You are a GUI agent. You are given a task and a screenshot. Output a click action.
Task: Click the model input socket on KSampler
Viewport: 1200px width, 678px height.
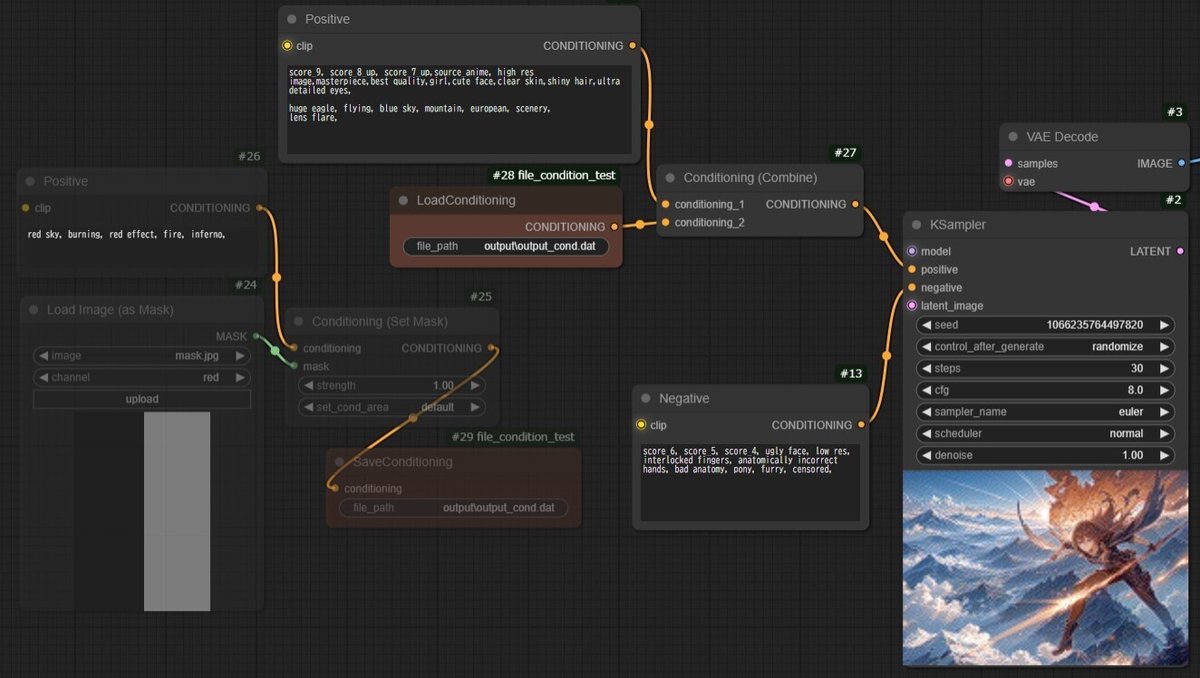pyautogui.click(x=912, y=251)
